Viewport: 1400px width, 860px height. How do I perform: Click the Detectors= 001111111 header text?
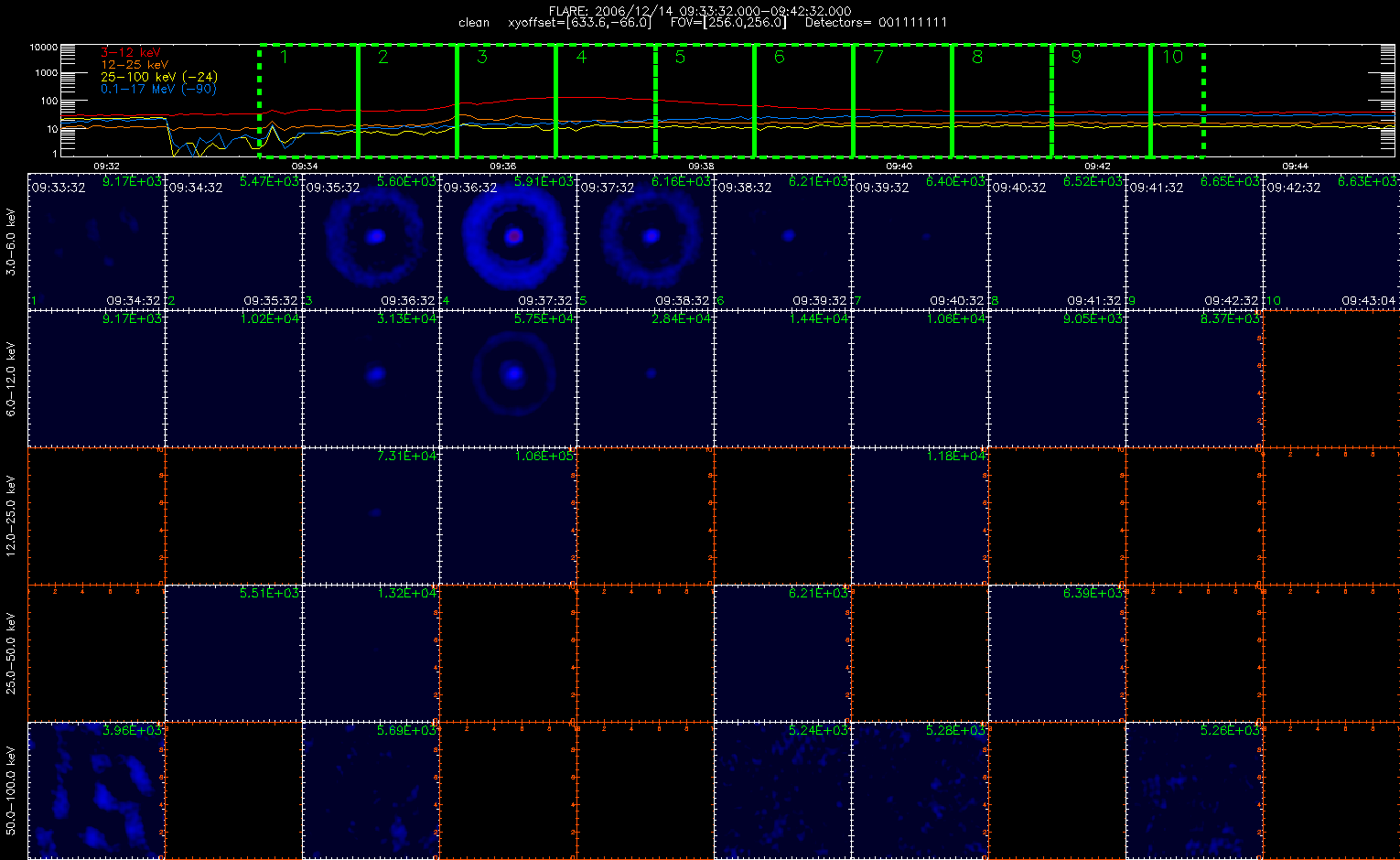click(x=876, y=23)
